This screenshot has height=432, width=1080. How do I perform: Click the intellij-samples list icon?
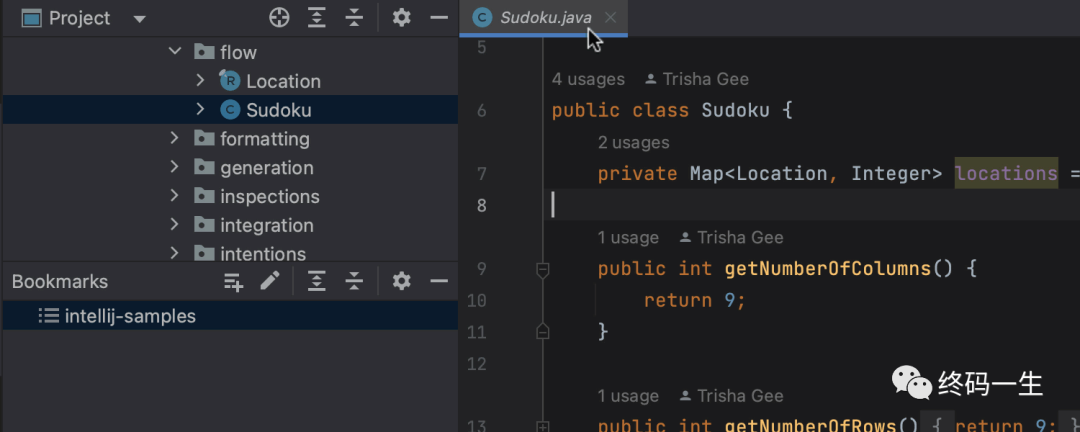[x=48, y=316]
